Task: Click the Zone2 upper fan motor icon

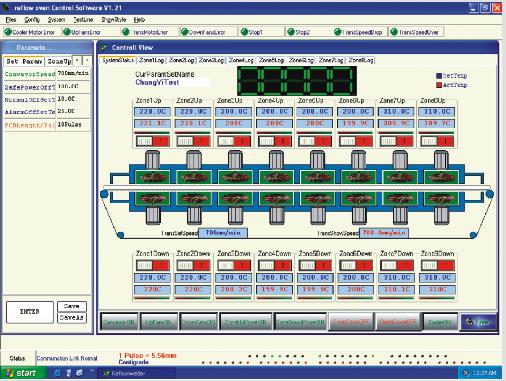Action: pyautogui.click(x=194, y=159)
